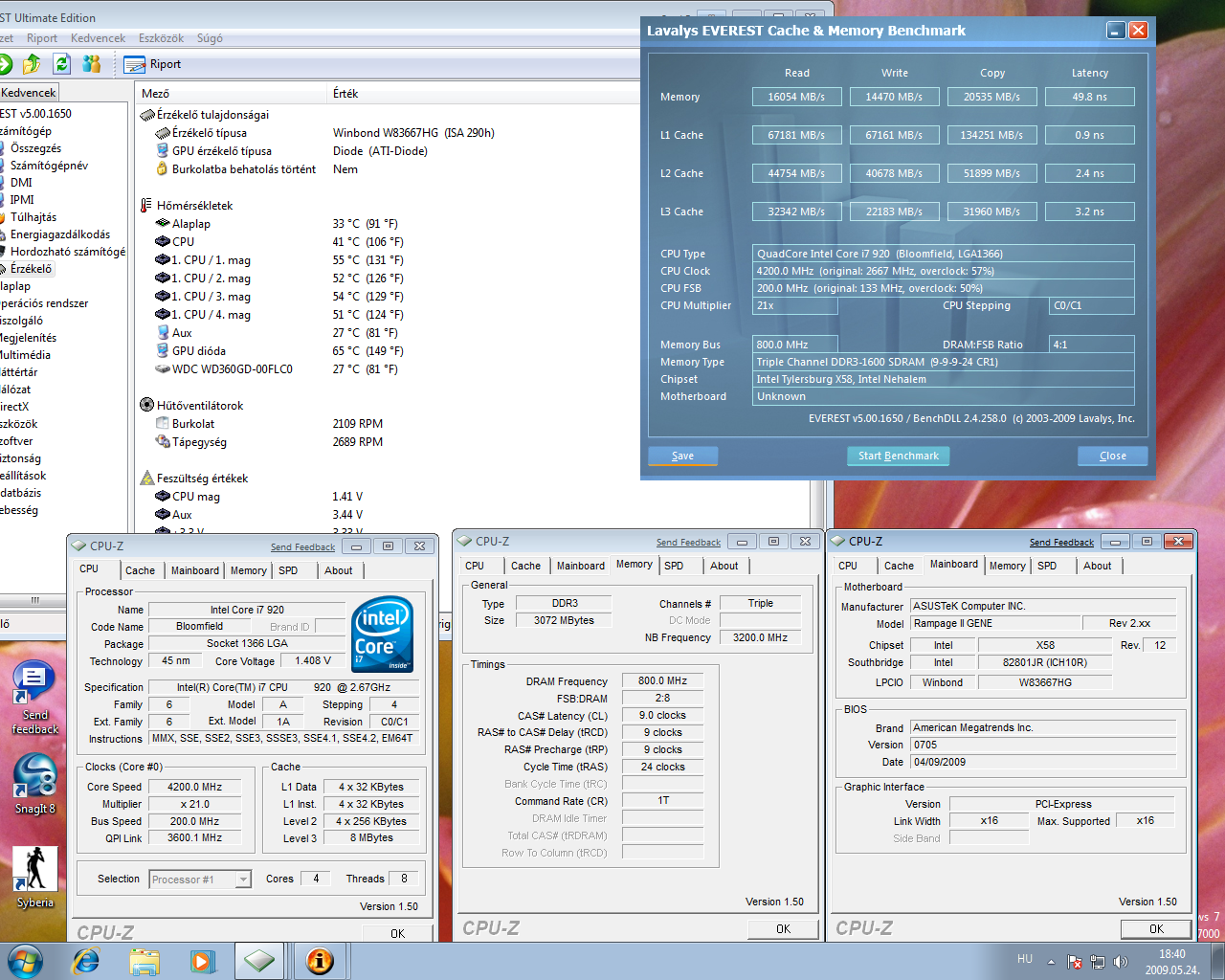Open the SPD tab in the middle CPU-Z
This screenshot has height=980, width=1225.
[x=674, y=566]
